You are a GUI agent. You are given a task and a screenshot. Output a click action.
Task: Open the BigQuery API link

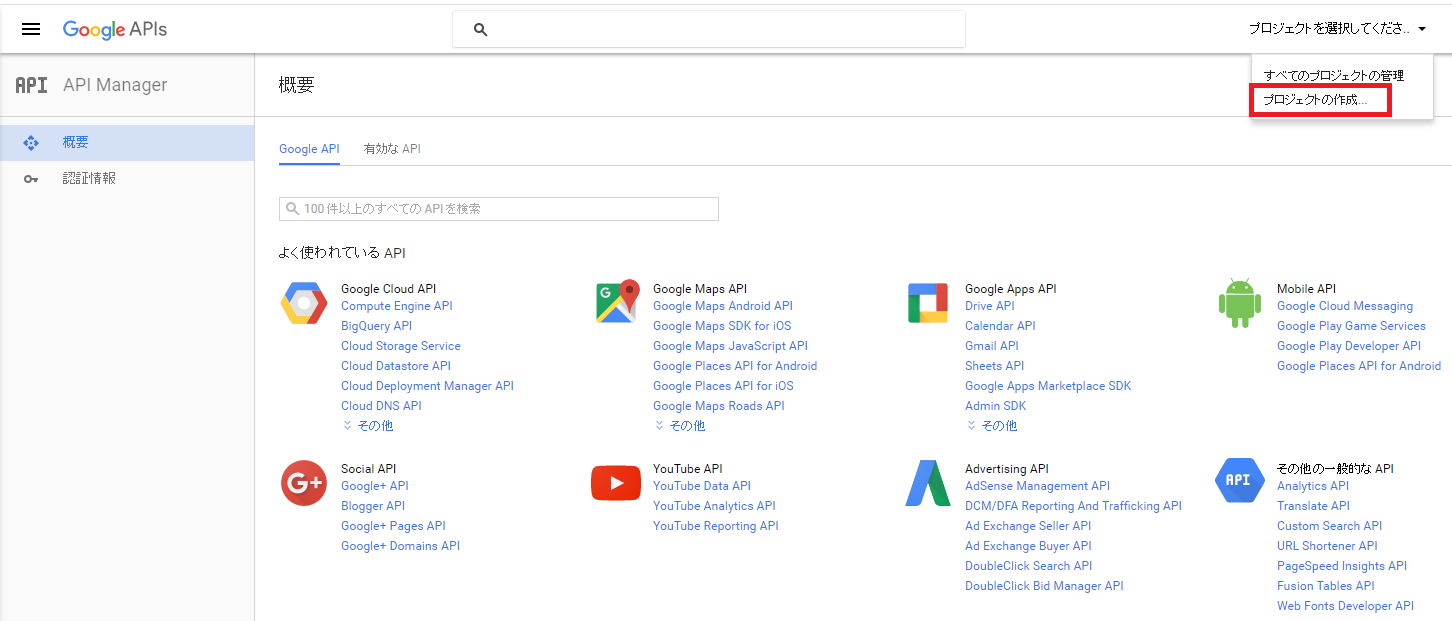coord(376,326)
